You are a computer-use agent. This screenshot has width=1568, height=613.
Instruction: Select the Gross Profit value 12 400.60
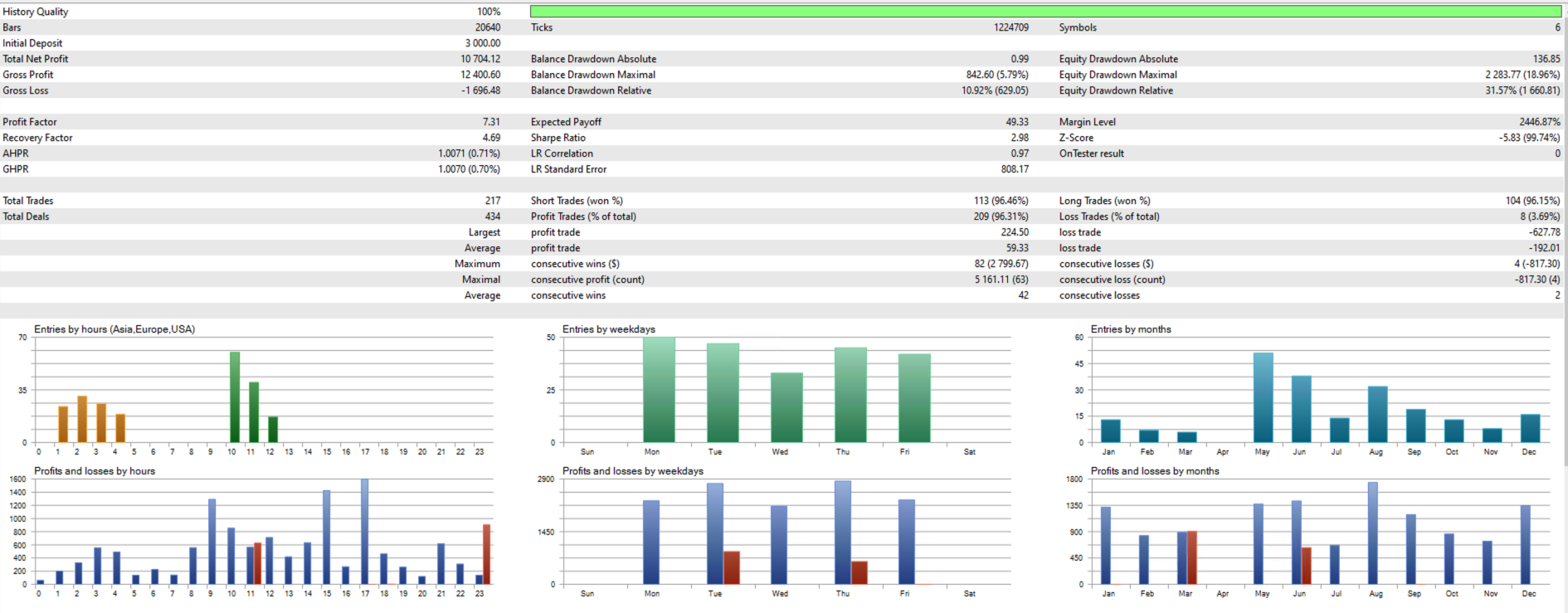480,75
